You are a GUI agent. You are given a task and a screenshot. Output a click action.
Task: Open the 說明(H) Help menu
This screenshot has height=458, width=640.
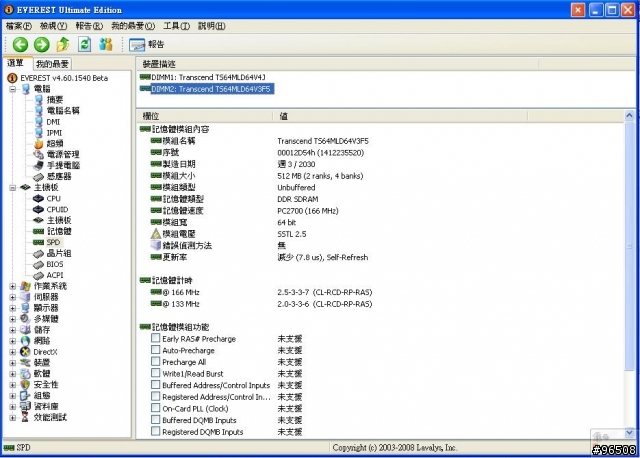point(211,26)
